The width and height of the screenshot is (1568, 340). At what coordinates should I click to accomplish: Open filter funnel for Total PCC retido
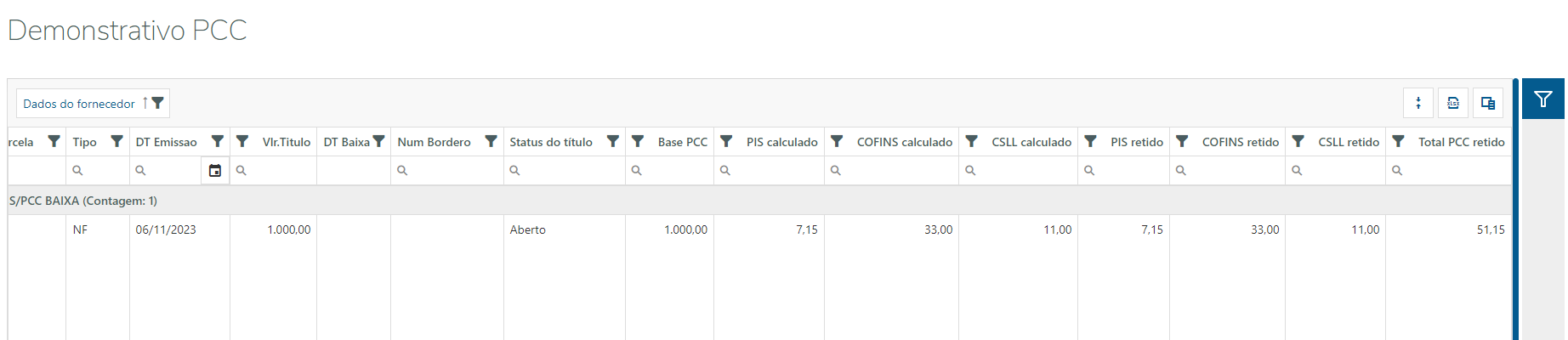[1398, 141]
